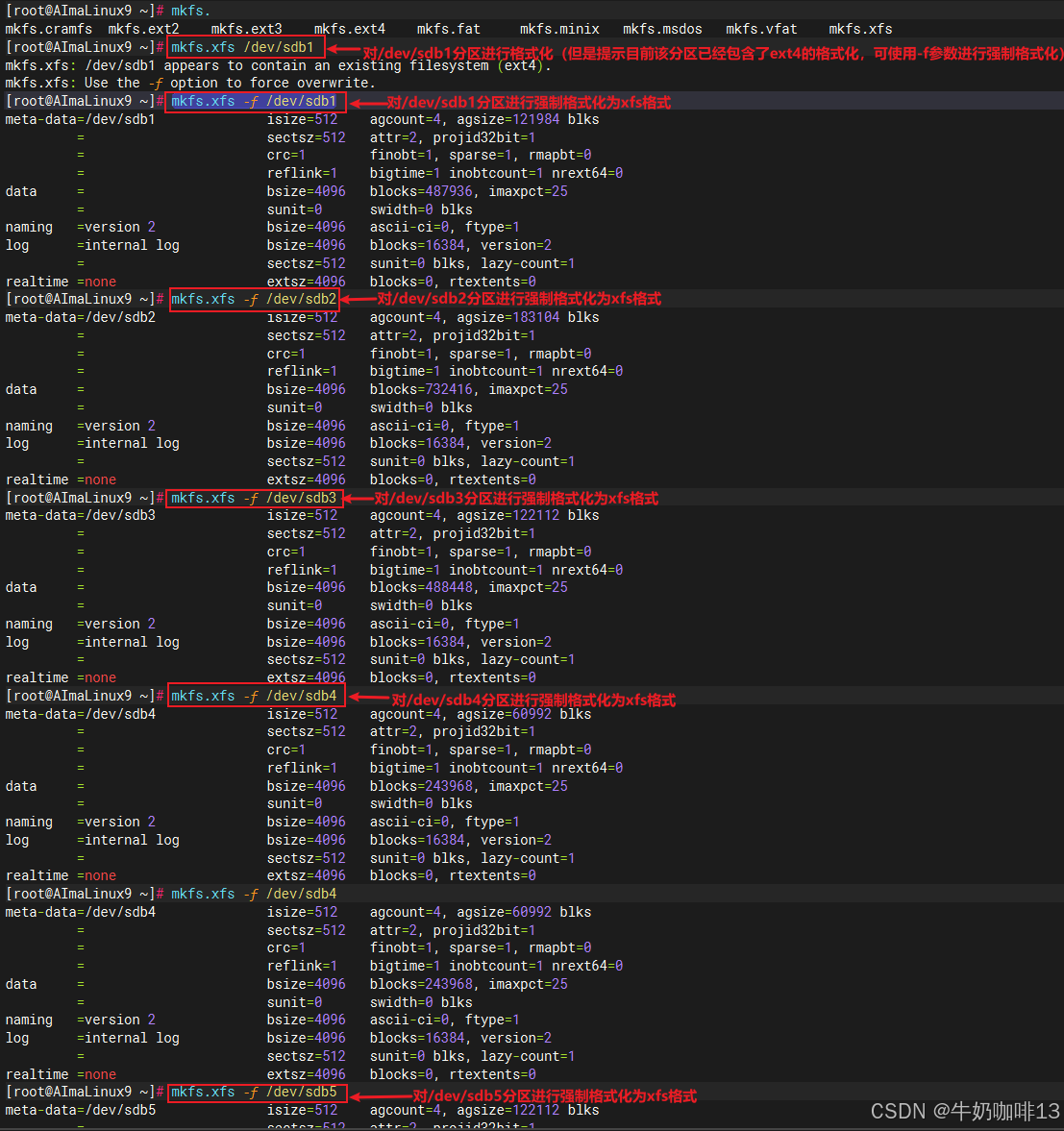Click mkfs.ext2 in the completion list
Image resolution: width=1064 pixels, height=1131 pixels.
[143, 30]
